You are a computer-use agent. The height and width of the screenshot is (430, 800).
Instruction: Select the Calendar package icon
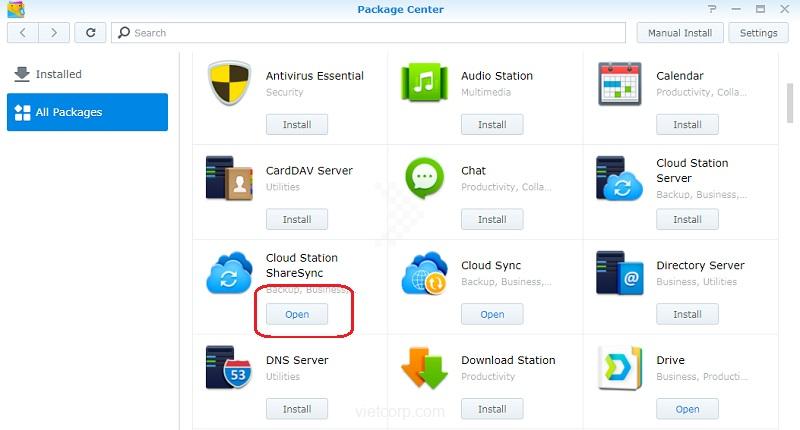click(x=620, y=84)
